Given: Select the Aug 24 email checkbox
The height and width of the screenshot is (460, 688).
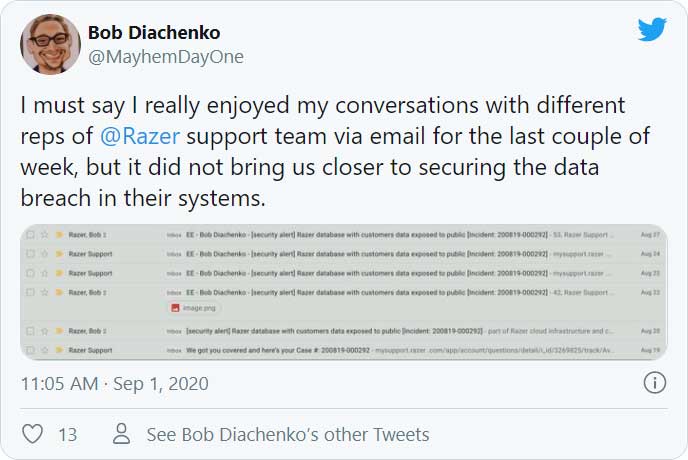Looking at the screenshot, I should (31, 254).
